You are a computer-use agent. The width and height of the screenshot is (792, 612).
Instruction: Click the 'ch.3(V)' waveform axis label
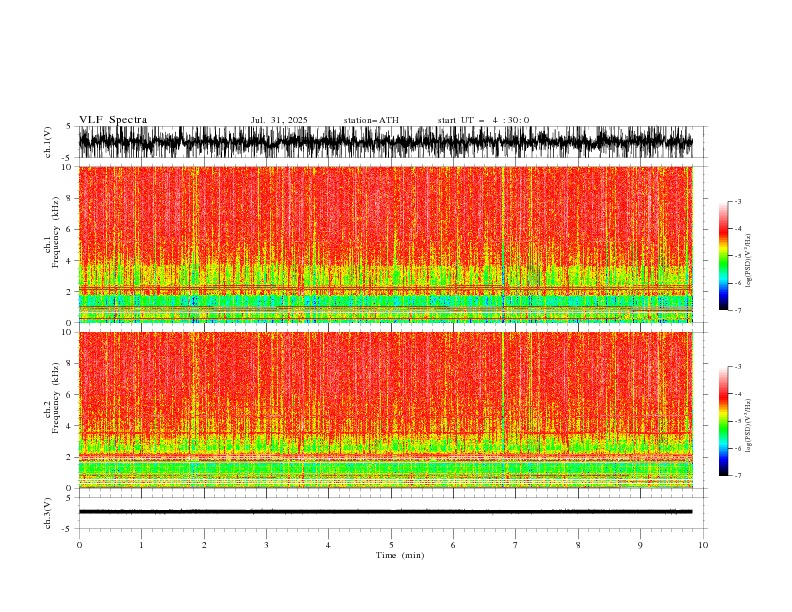coord(48,513)
